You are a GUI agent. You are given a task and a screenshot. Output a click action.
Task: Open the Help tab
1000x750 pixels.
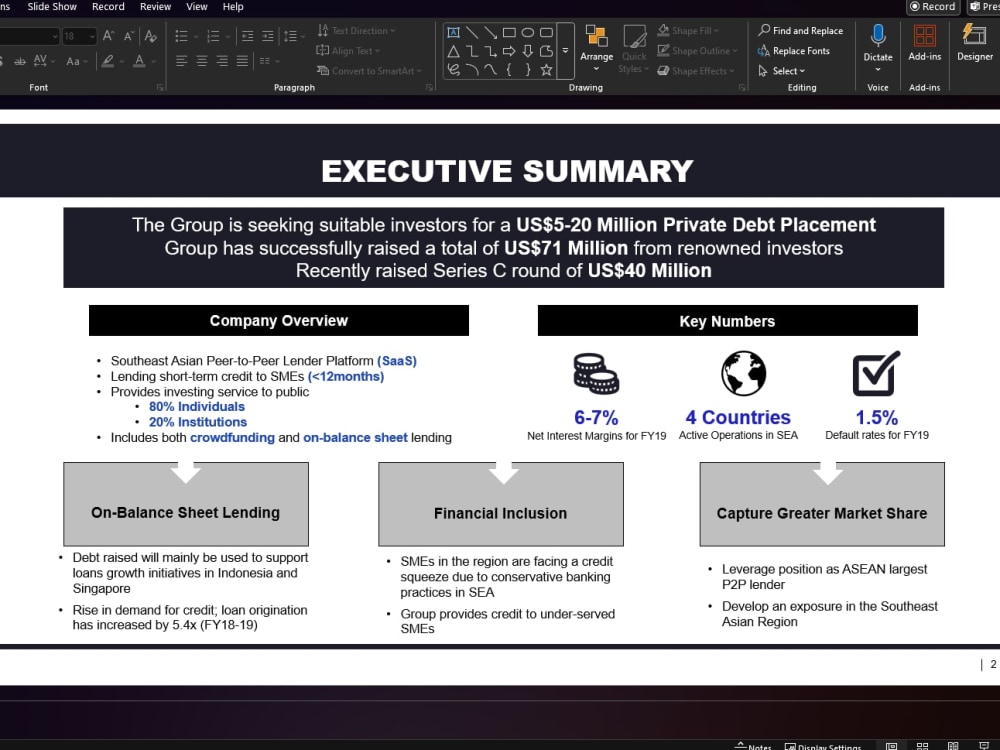point(233,6)
